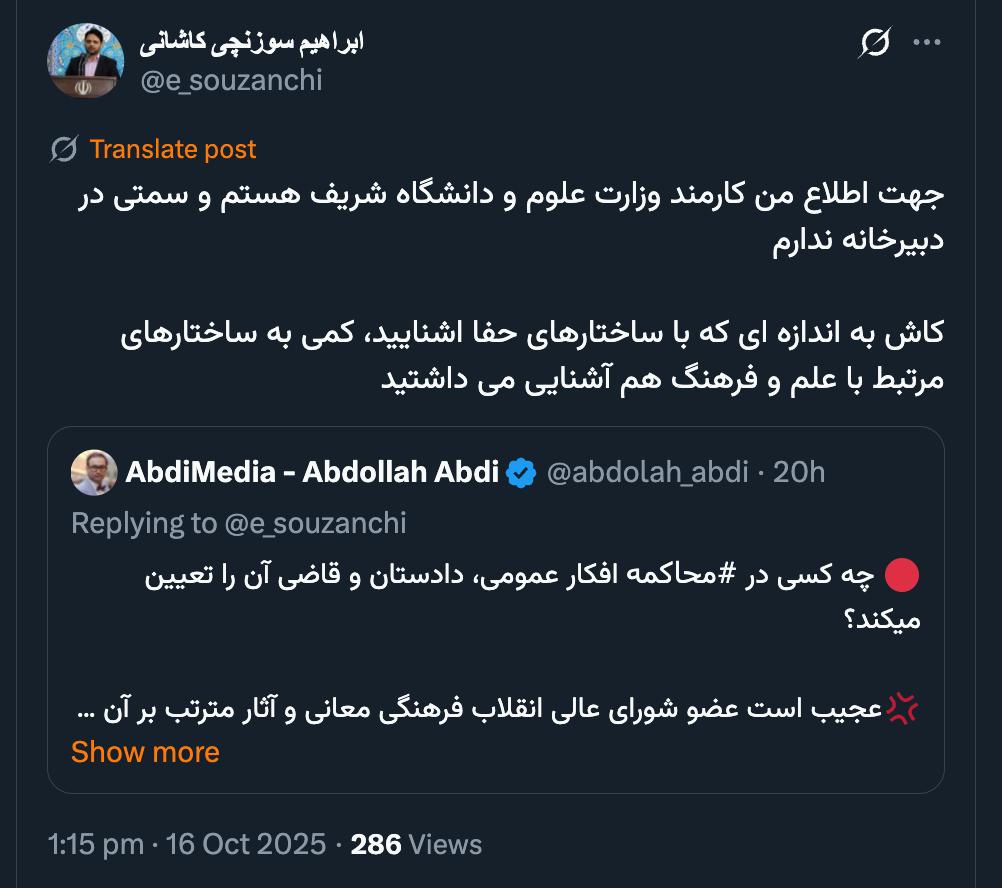
Task: Click the red circle emoji in the quoted post
Action: [x=902, y=576]
